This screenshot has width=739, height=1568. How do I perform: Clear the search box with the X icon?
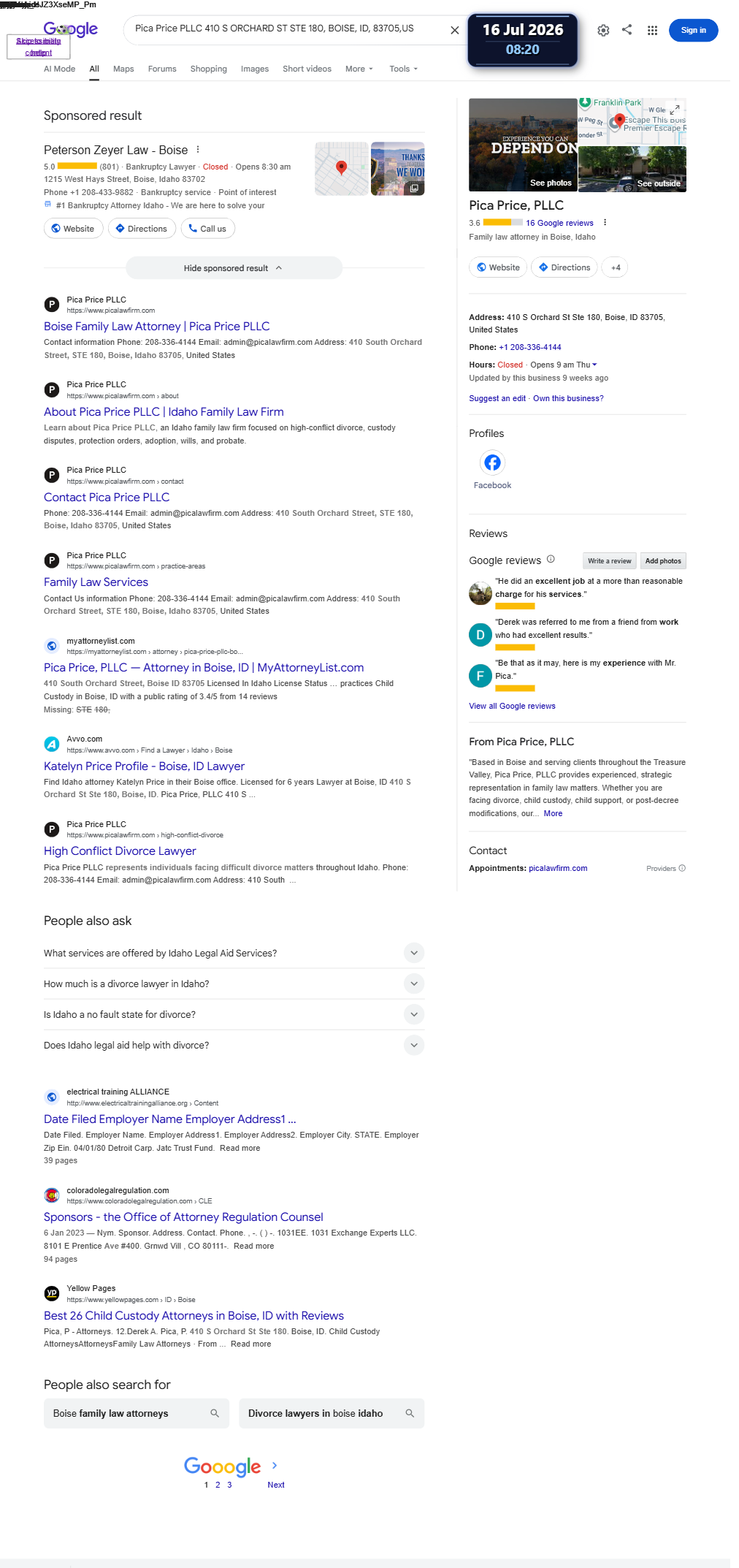click(454, 30)
